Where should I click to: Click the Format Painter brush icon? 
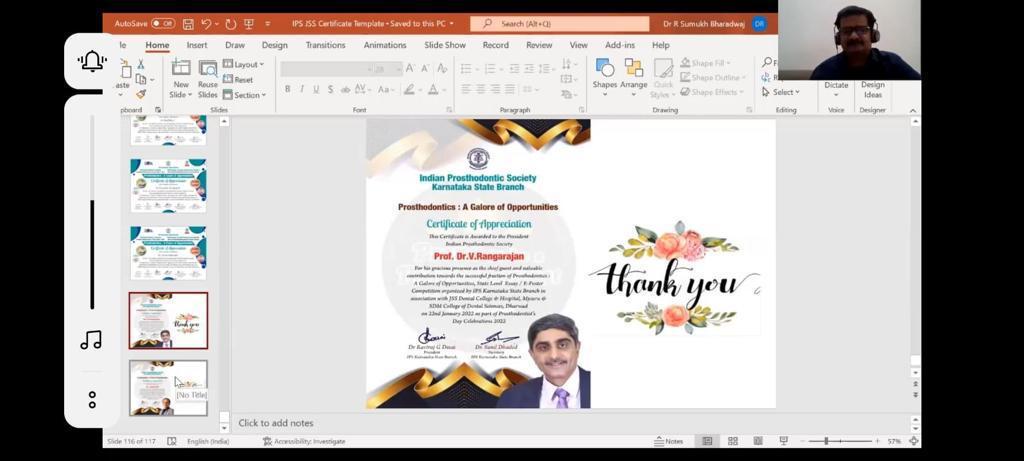click(x=140, y=95)
